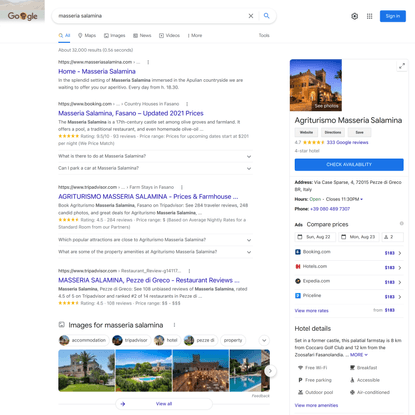
Task: Expand the knowledge panel with arrows icon
Action: [402, 66]
